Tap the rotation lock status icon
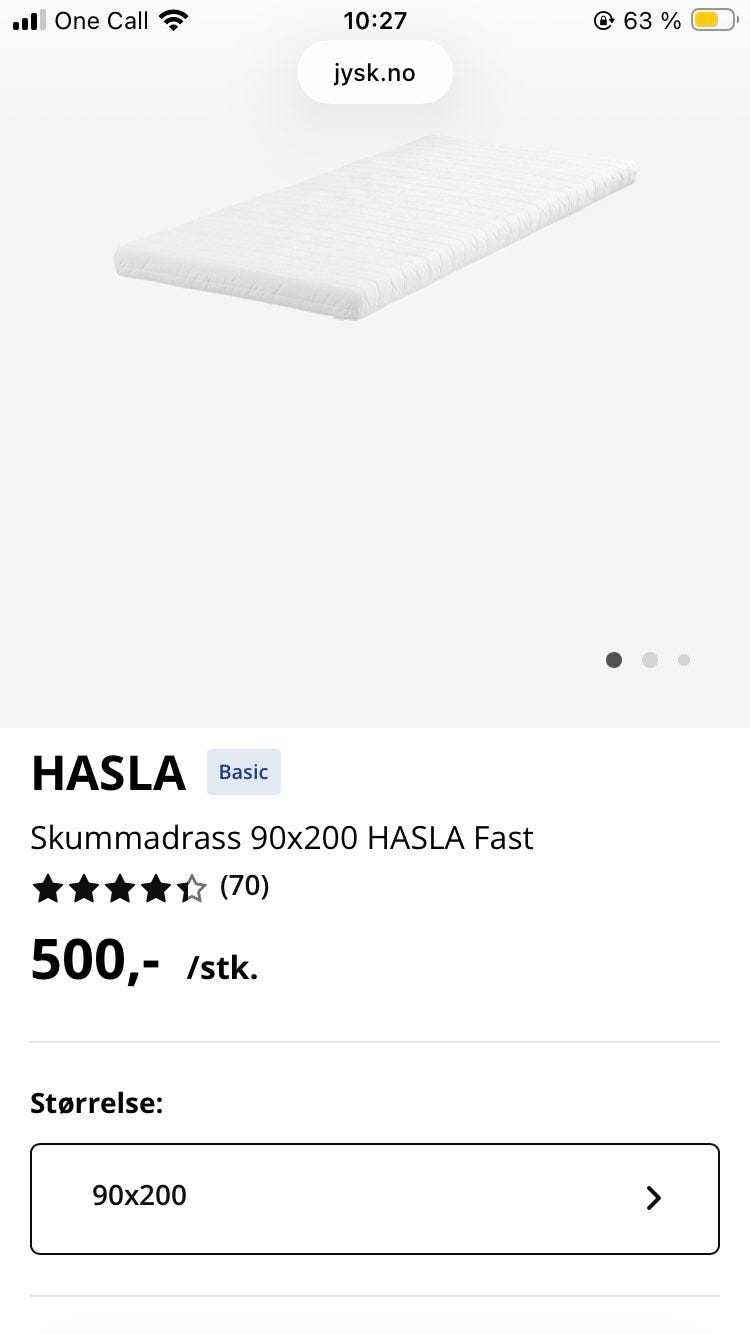Viewport: 750px width, 1334px height. [x=603, y=21]
